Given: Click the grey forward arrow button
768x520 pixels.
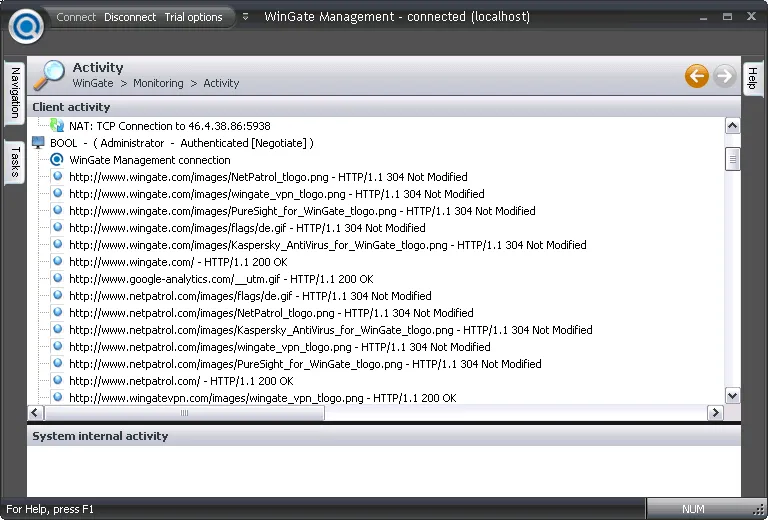Looking at the screenshot, I should (724, 76).
